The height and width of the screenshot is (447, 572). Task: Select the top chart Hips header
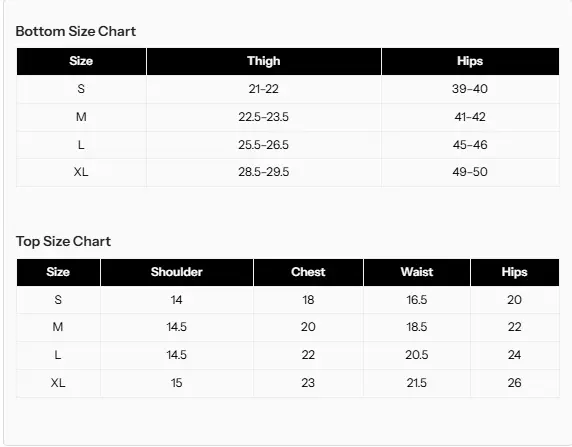(514, 272)
